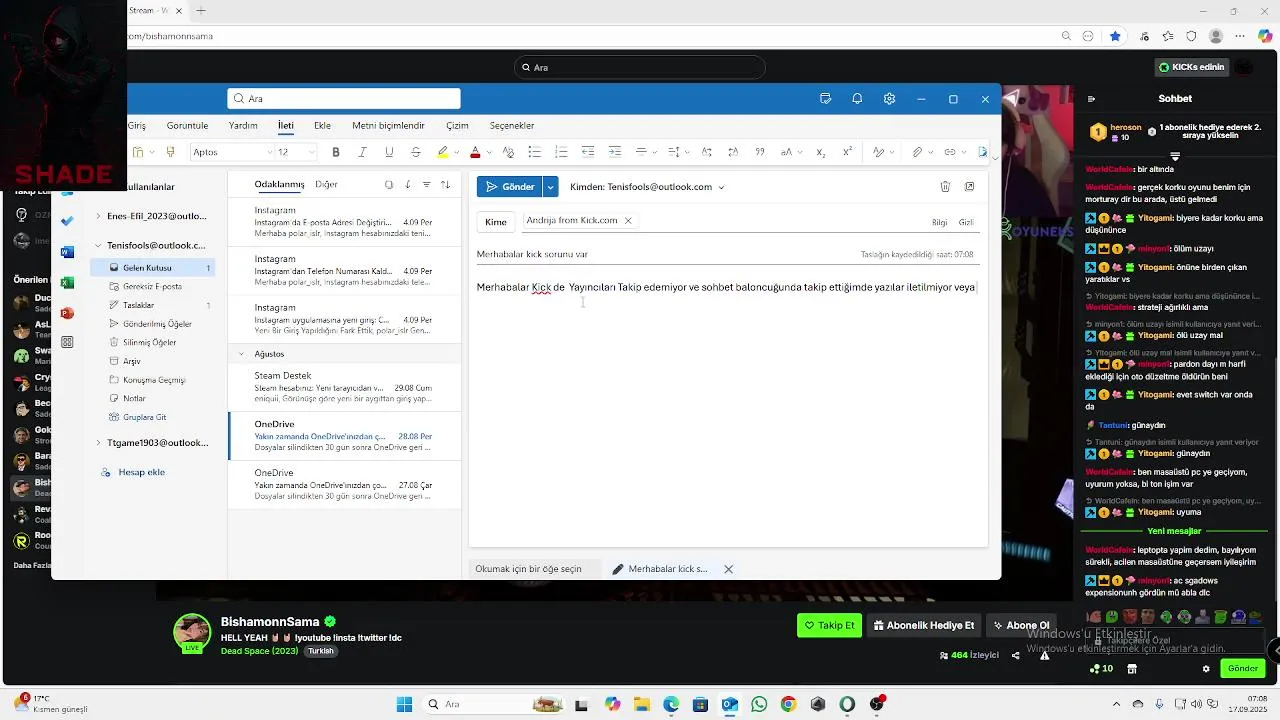Open the Görüntüle ribbon tab
Screen dimensions: 1280x720
(x=187, y=125)
